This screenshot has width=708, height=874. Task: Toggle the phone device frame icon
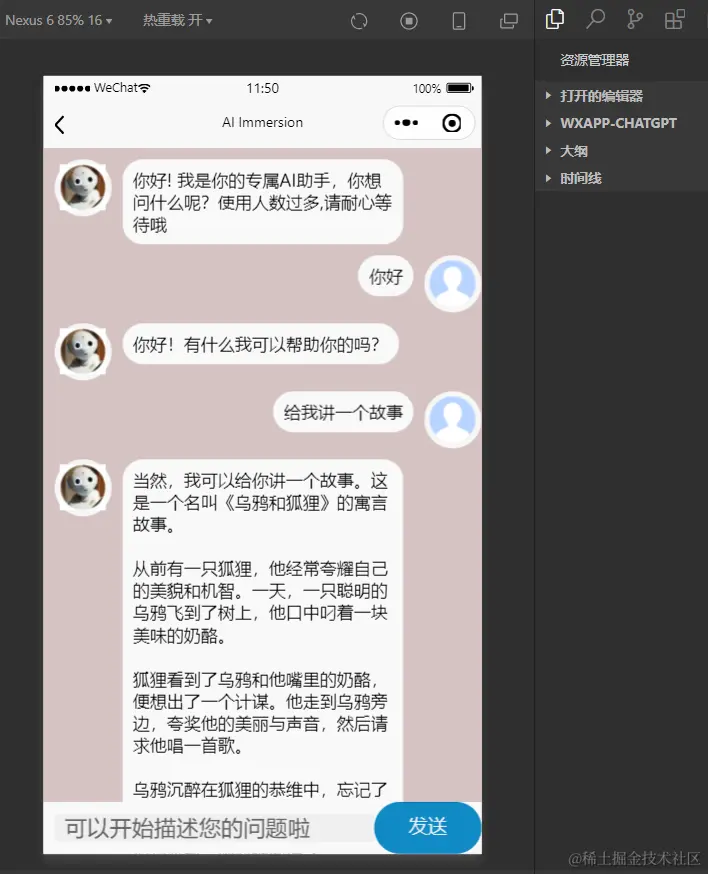click(459, 21)
